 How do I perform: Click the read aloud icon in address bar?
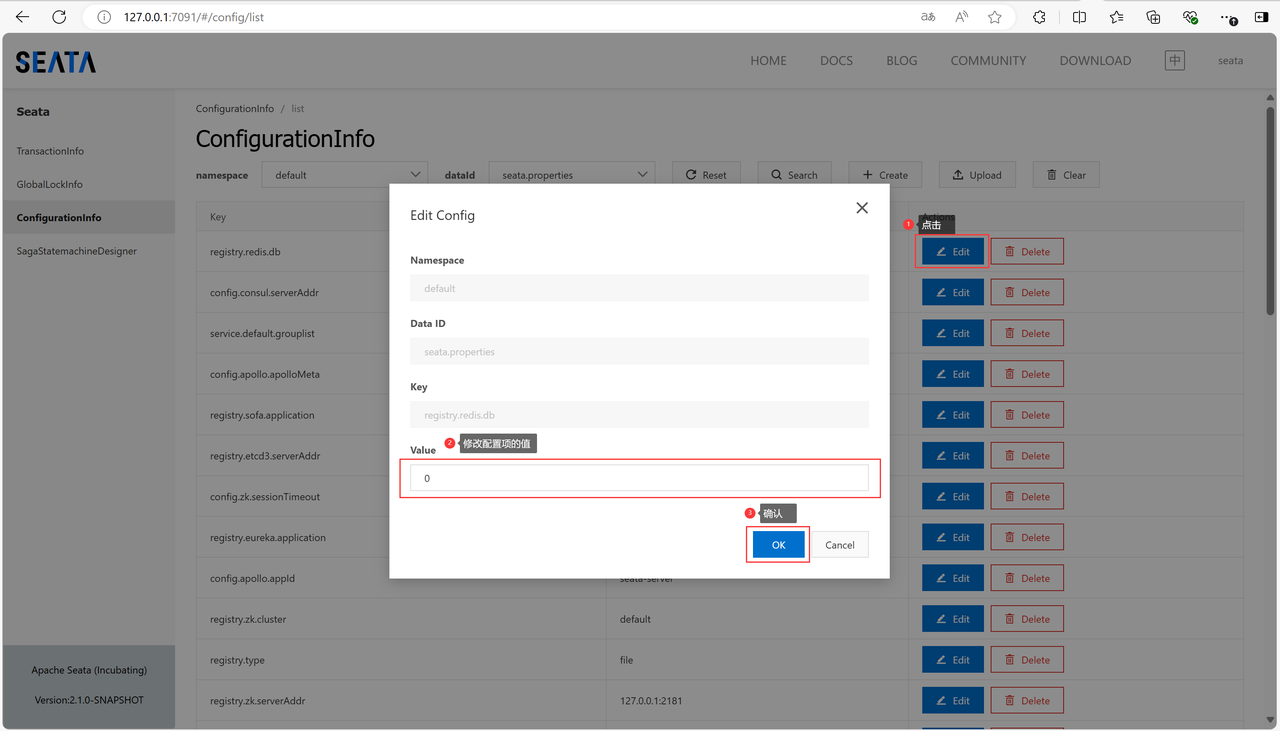tap(961, 17)
